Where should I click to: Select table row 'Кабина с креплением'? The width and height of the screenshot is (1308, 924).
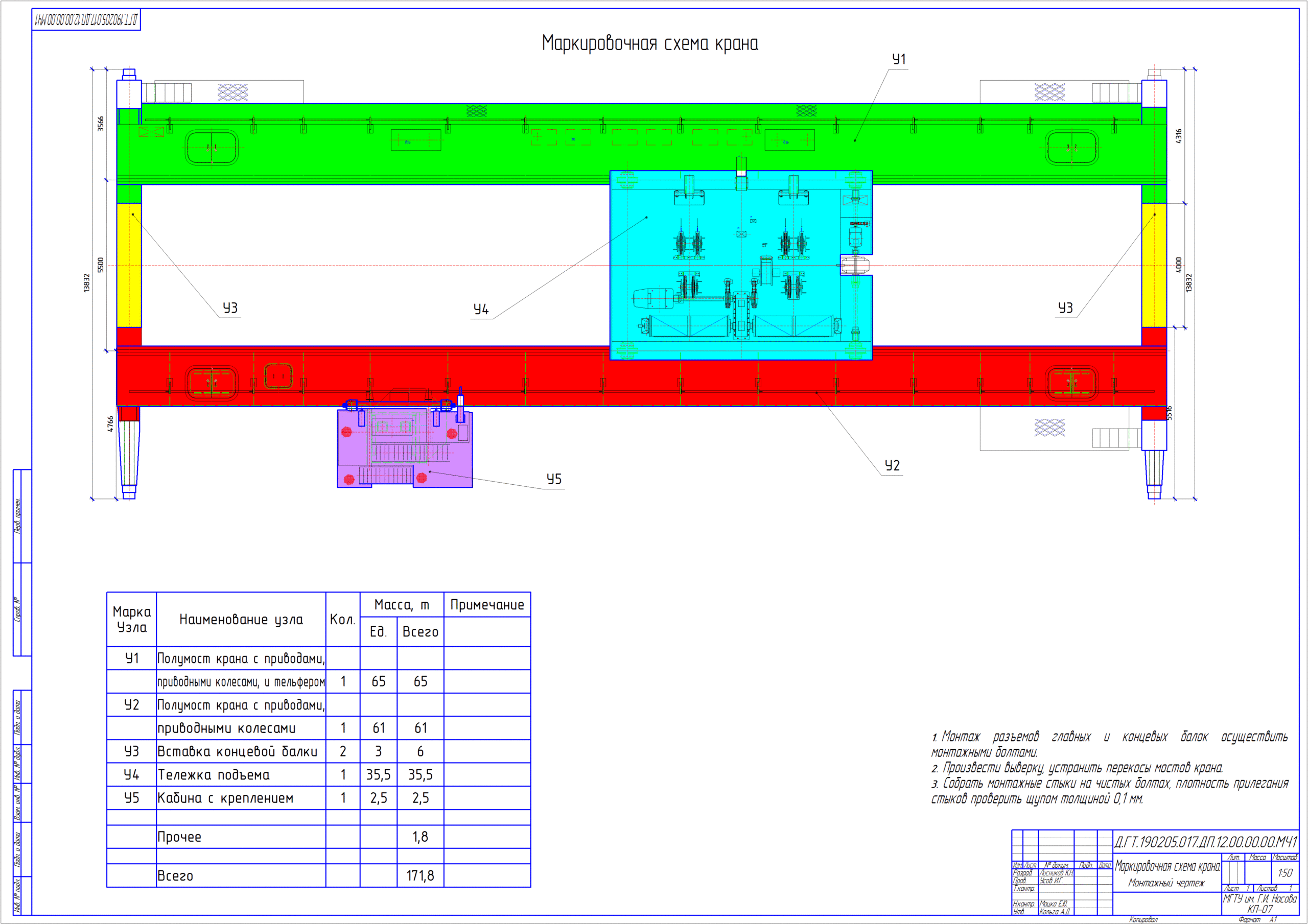point(318,798)
